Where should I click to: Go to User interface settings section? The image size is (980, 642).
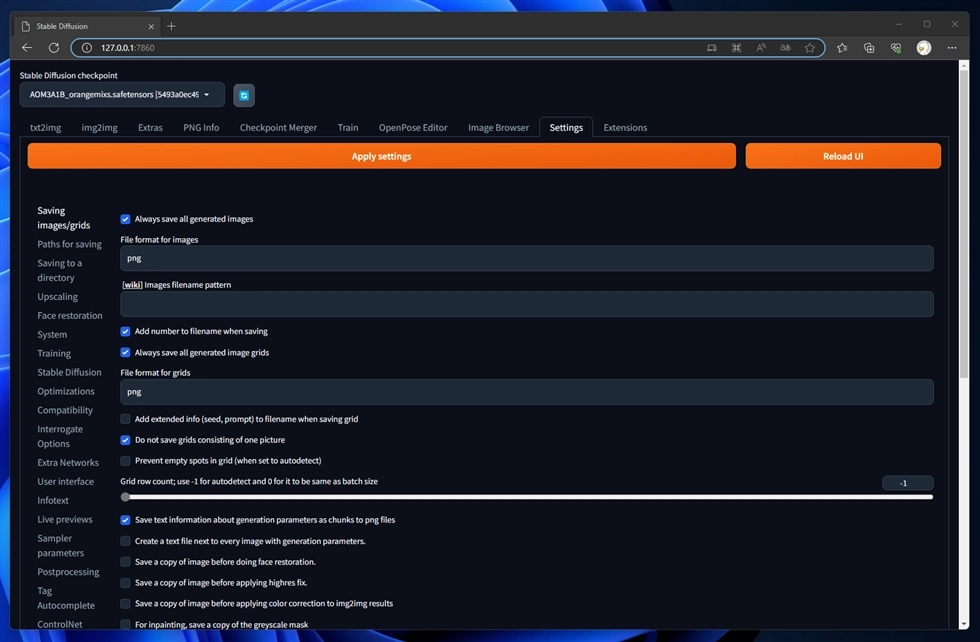66,481
